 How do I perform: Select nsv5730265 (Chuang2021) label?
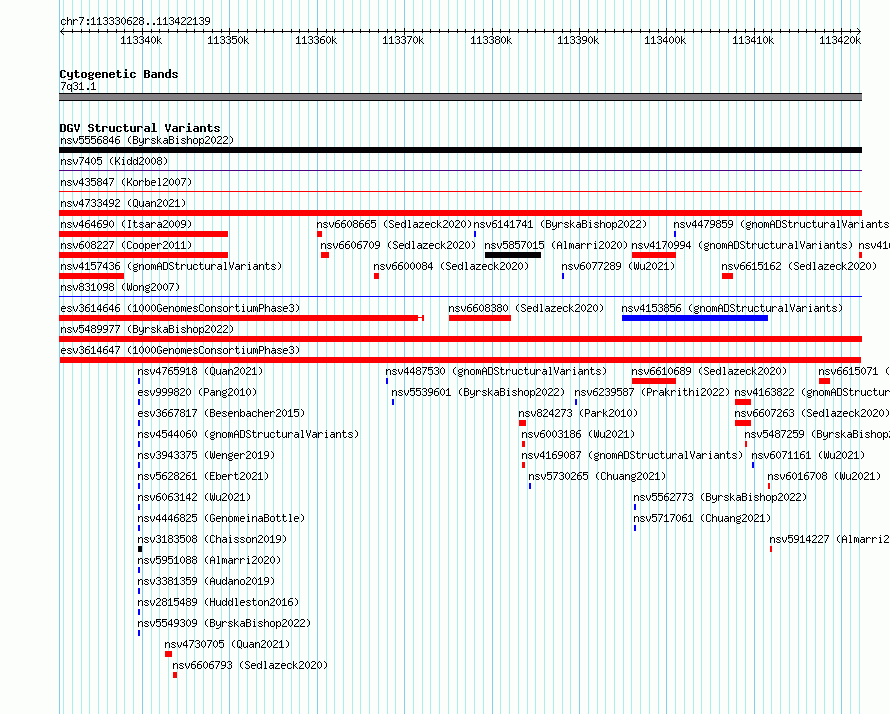coord(597,476)
